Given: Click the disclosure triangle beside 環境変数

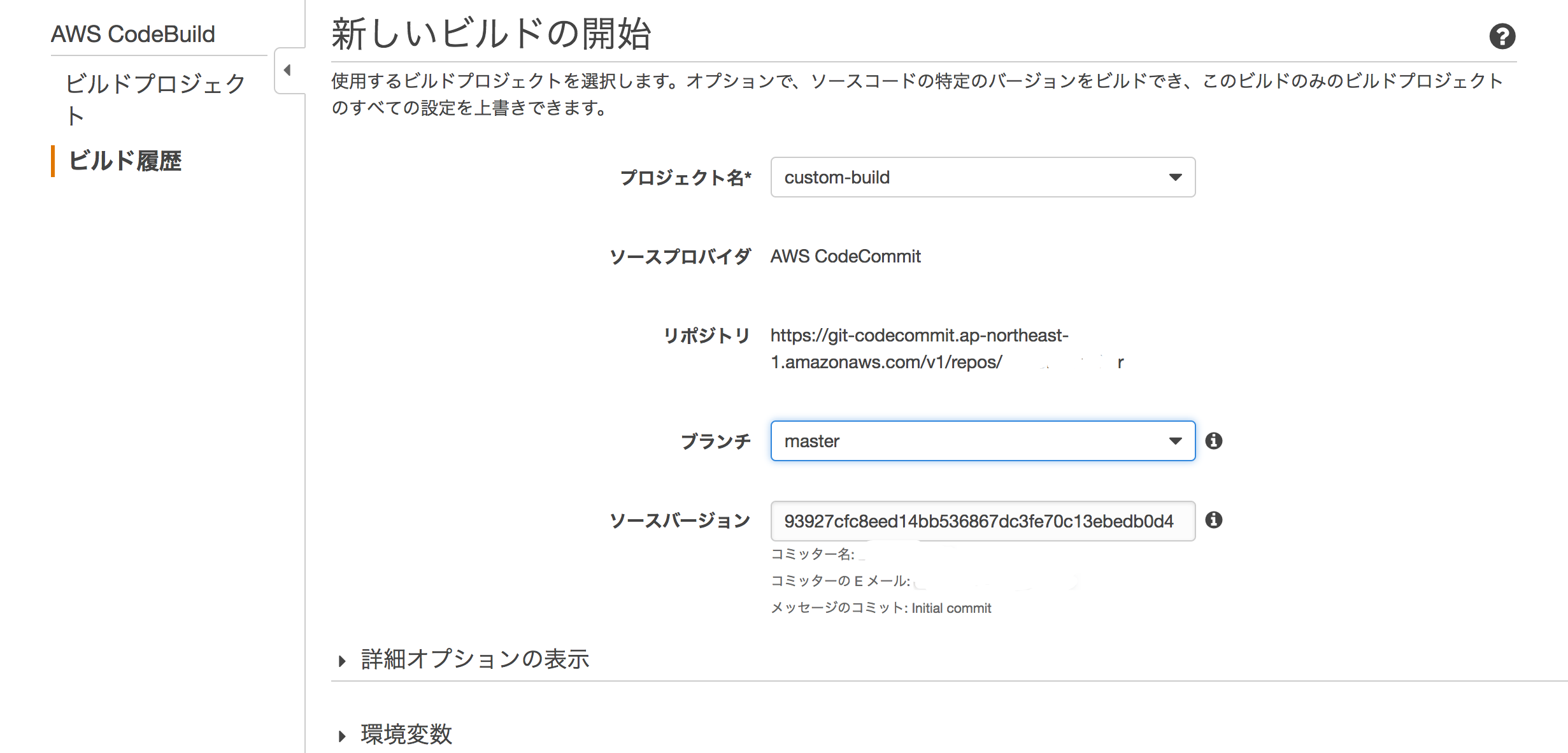Looking at the screenshot, I should [x=342, y=736].
